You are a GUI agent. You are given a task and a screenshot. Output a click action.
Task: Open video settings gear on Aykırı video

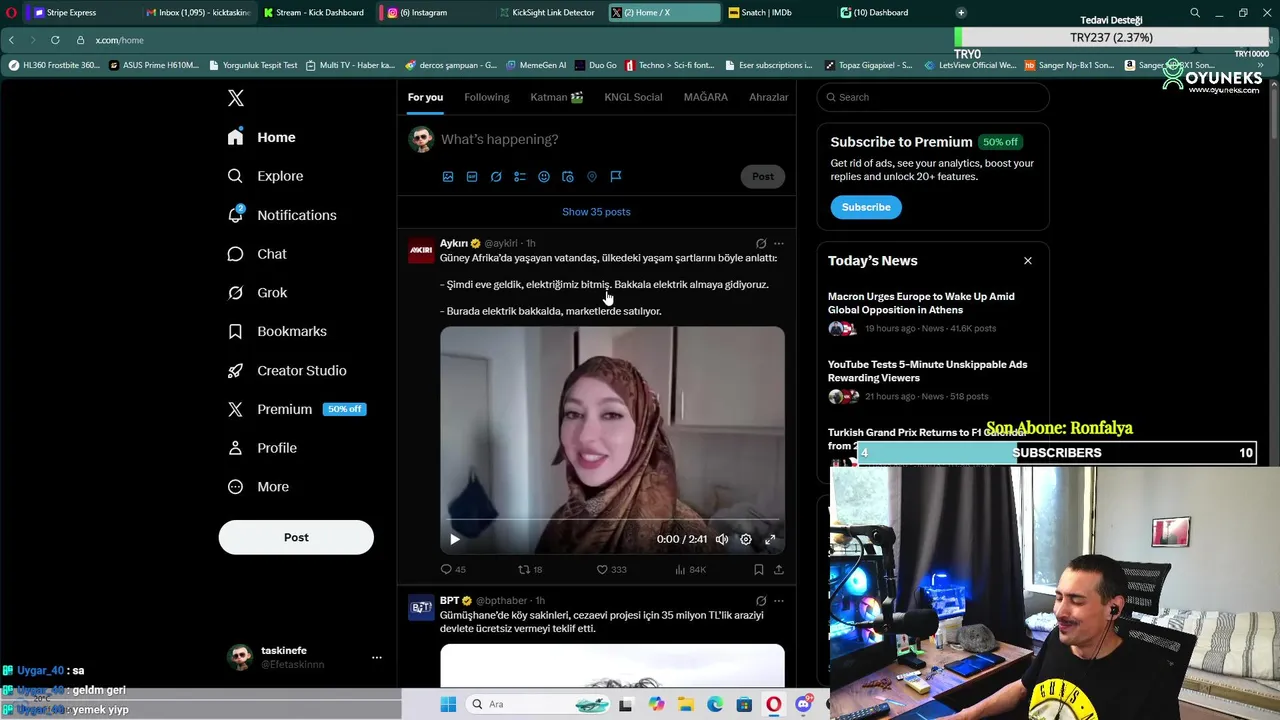[746, 539]
